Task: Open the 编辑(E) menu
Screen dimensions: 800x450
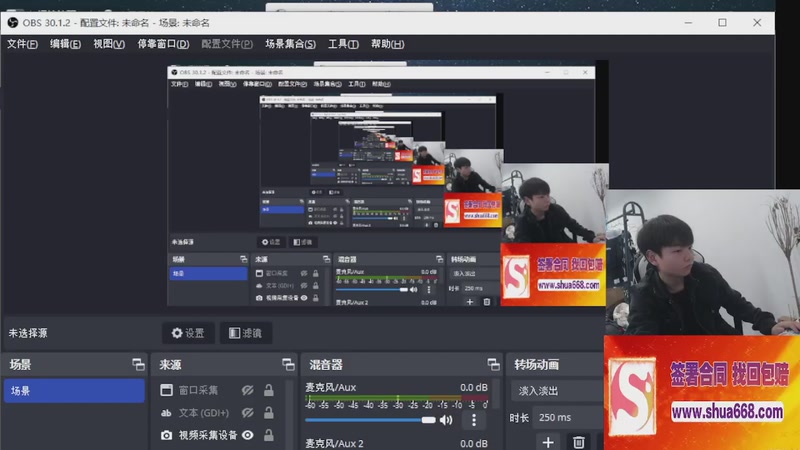Action: (x=65, y=44)
